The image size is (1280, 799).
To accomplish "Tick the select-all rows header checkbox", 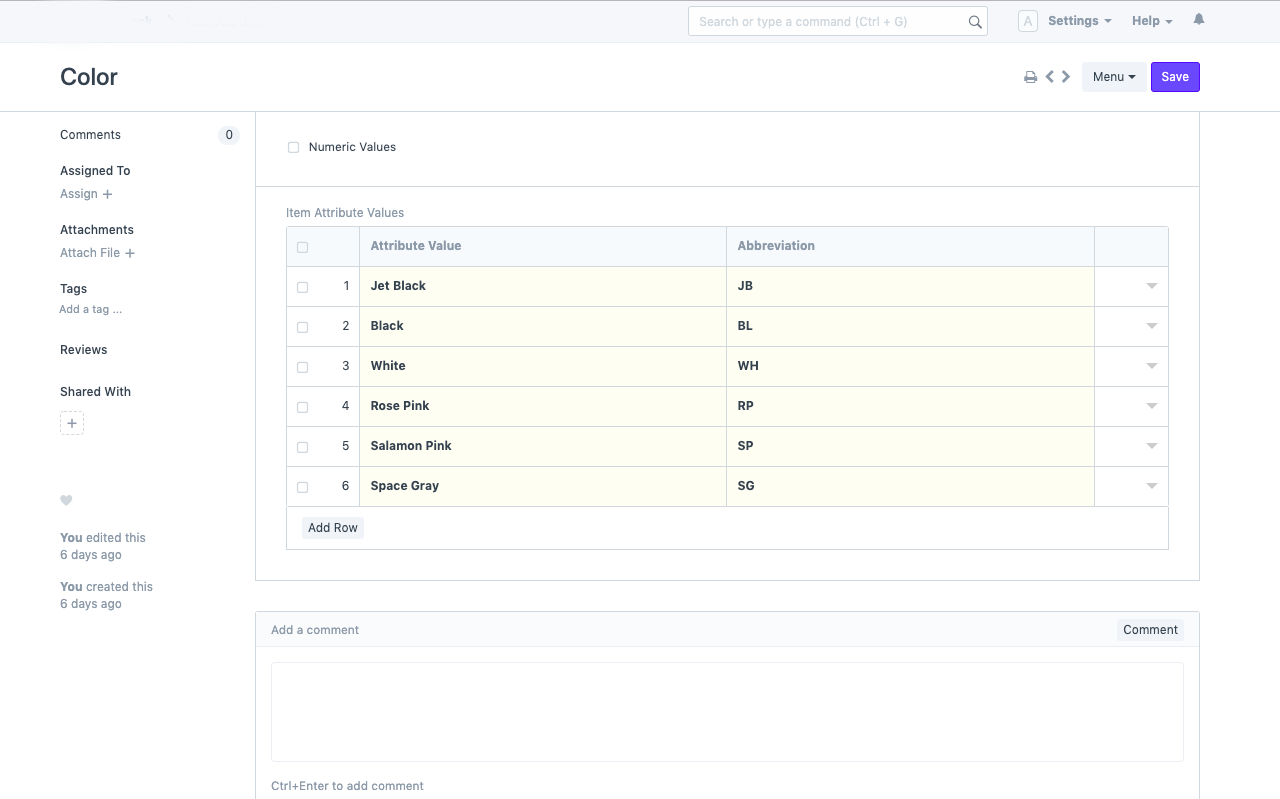I will [x=302, y=247].
